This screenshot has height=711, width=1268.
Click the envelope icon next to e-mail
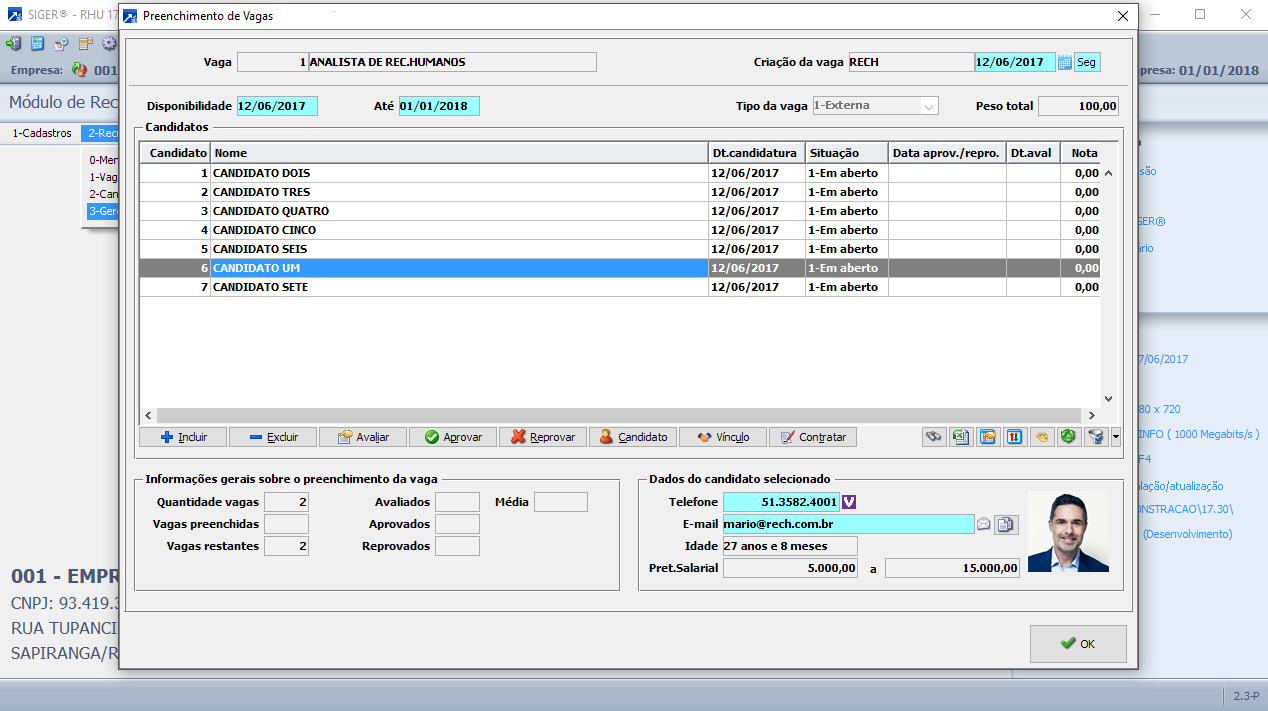(x=983, y=524)
